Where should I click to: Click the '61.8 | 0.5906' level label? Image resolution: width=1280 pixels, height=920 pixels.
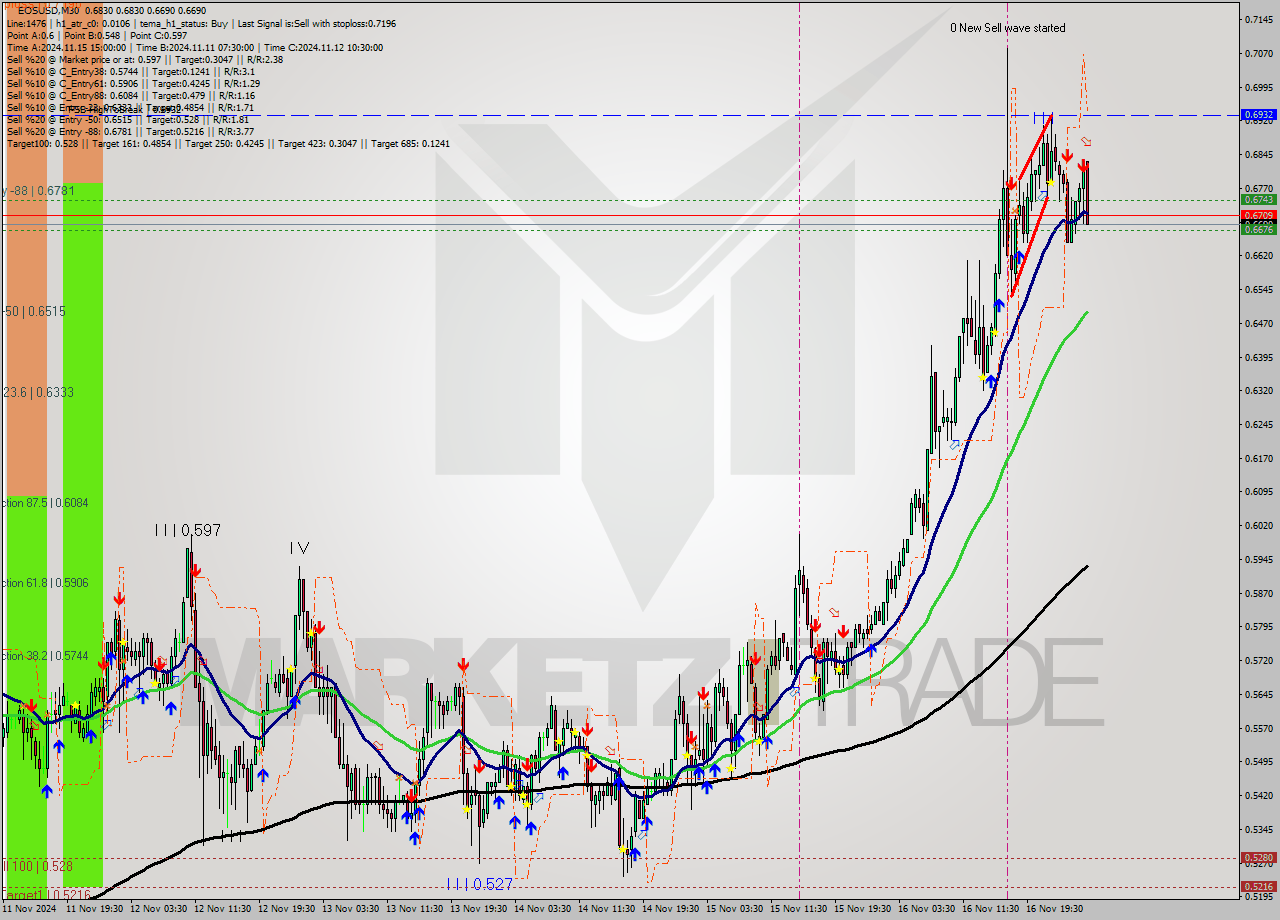point(46,582)
